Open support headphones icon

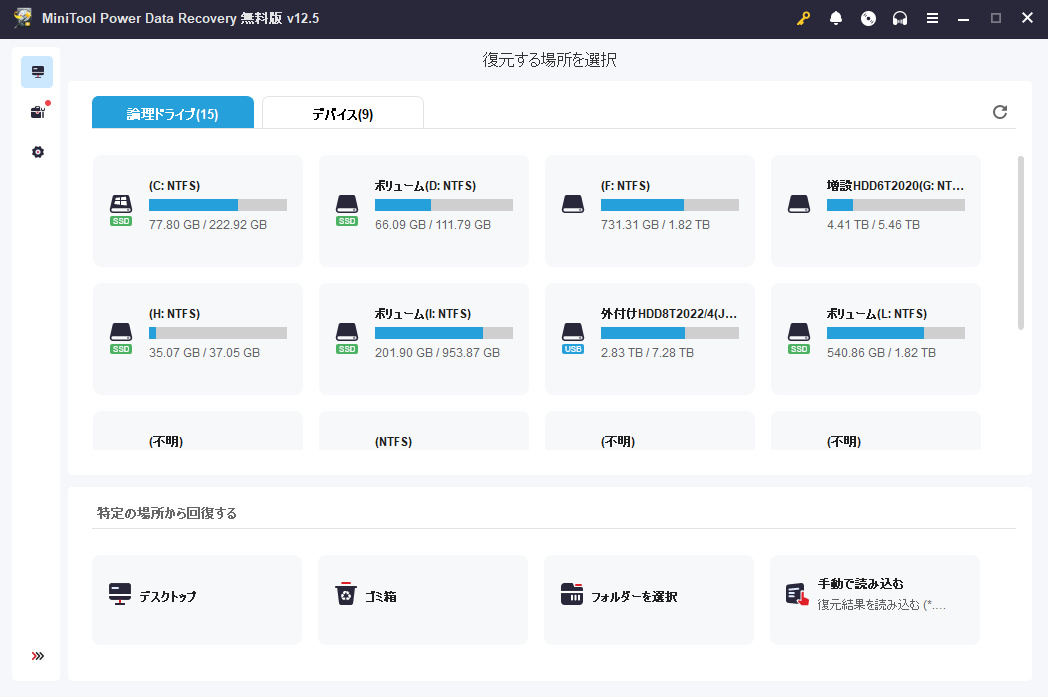[x=900, y=19]
